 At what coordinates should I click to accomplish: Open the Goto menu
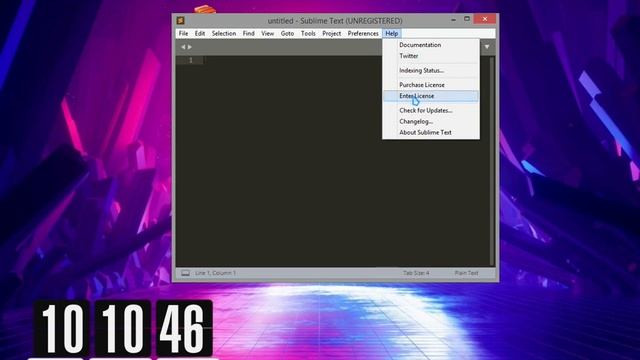coord(287,33)
